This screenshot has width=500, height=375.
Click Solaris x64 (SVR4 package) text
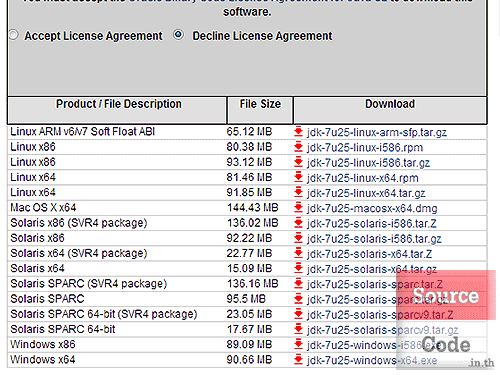point(79,253)
